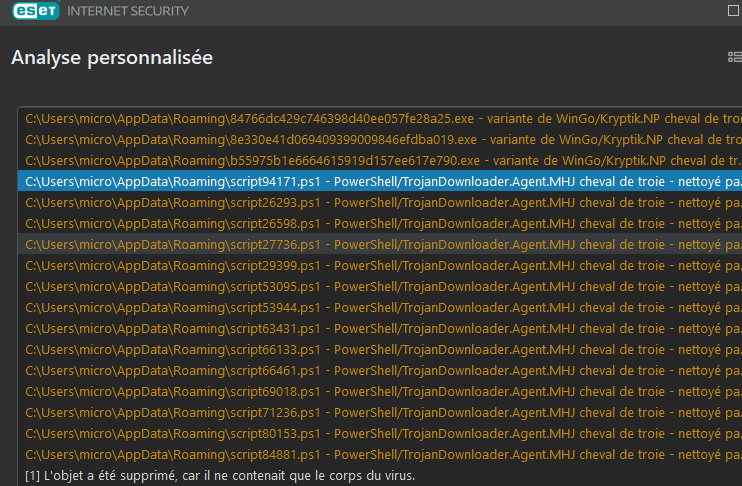
Task: Select the script29399.ps1 detection row
Action: click(380, 265)
